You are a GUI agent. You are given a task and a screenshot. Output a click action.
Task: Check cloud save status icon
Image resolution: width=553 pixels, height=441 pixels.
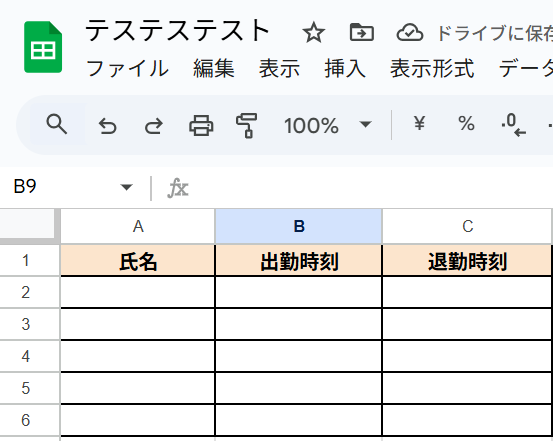point(410,33)
